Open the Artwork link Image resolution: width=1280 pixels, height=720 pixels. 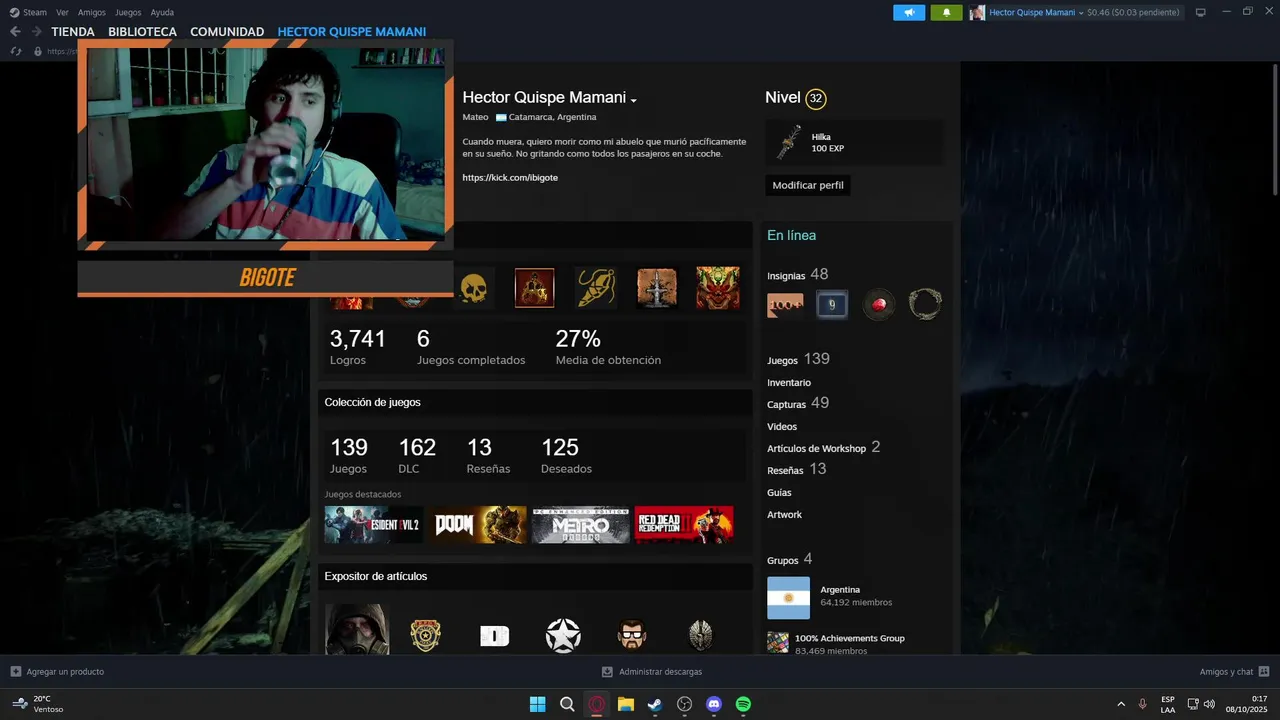(785, 515)
